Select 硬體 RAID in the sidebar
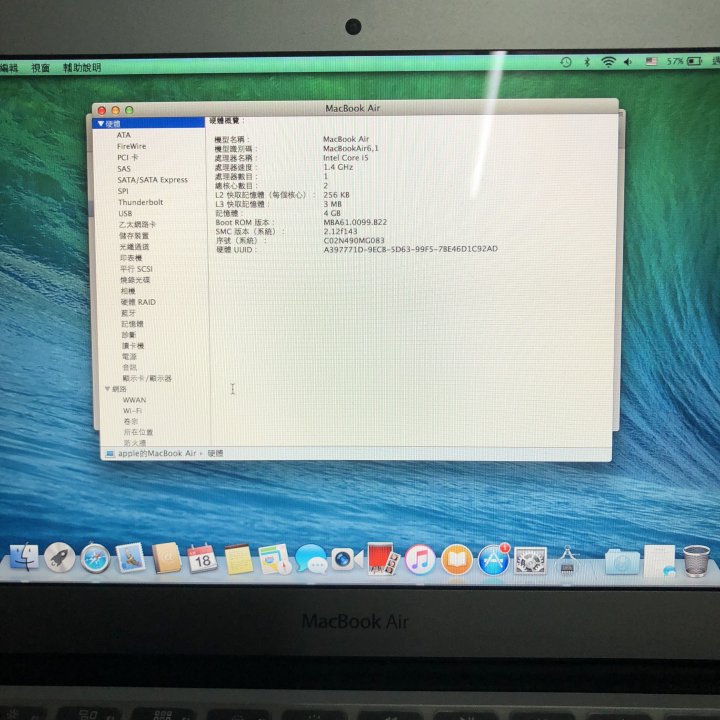The width and height of the screenshot is (720, 720). pyautogui.click(x=138, y=302)
